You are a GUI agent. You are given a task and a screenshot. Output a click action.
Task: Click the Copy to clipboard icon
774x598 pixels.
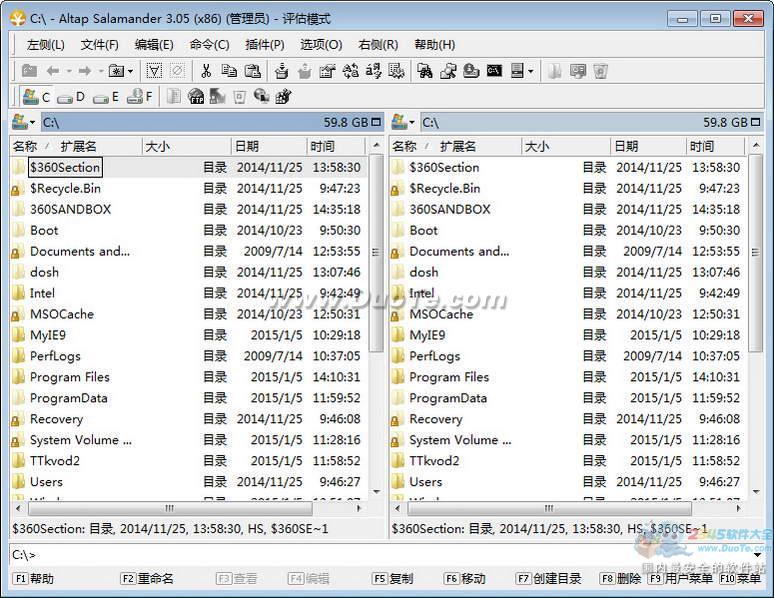229,71
